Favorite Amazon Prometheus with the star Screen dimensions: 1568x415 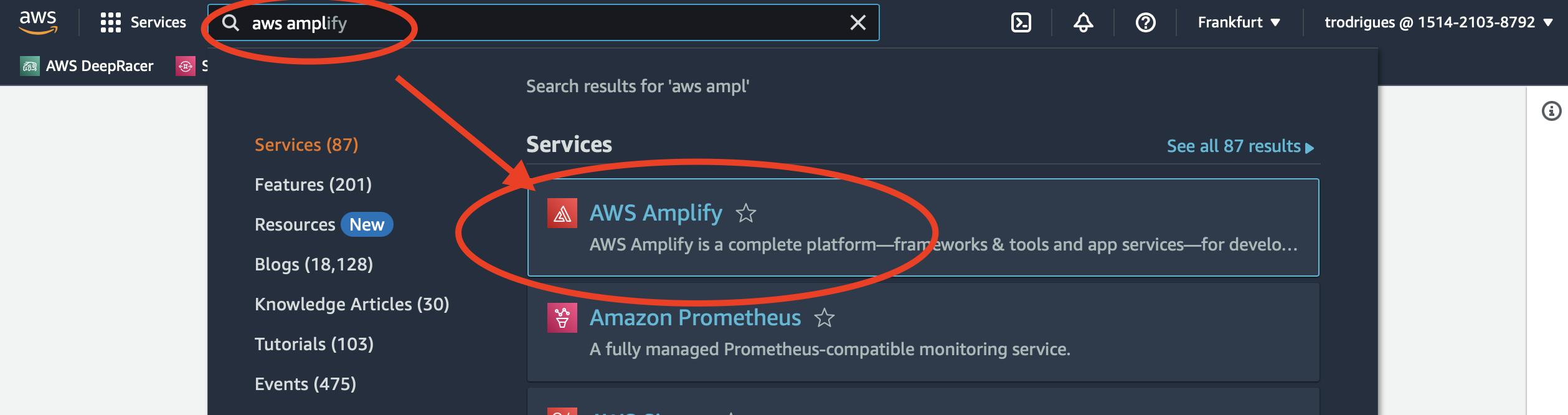(824, 318)
